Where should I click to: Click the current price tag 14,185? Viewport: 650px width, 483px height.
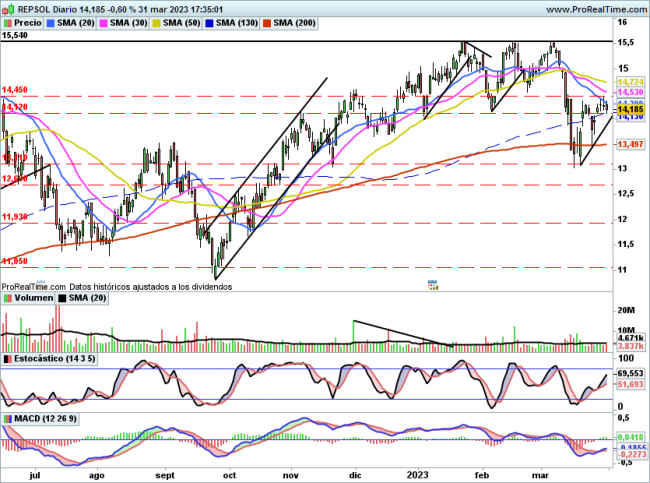[x=630, y=109]
